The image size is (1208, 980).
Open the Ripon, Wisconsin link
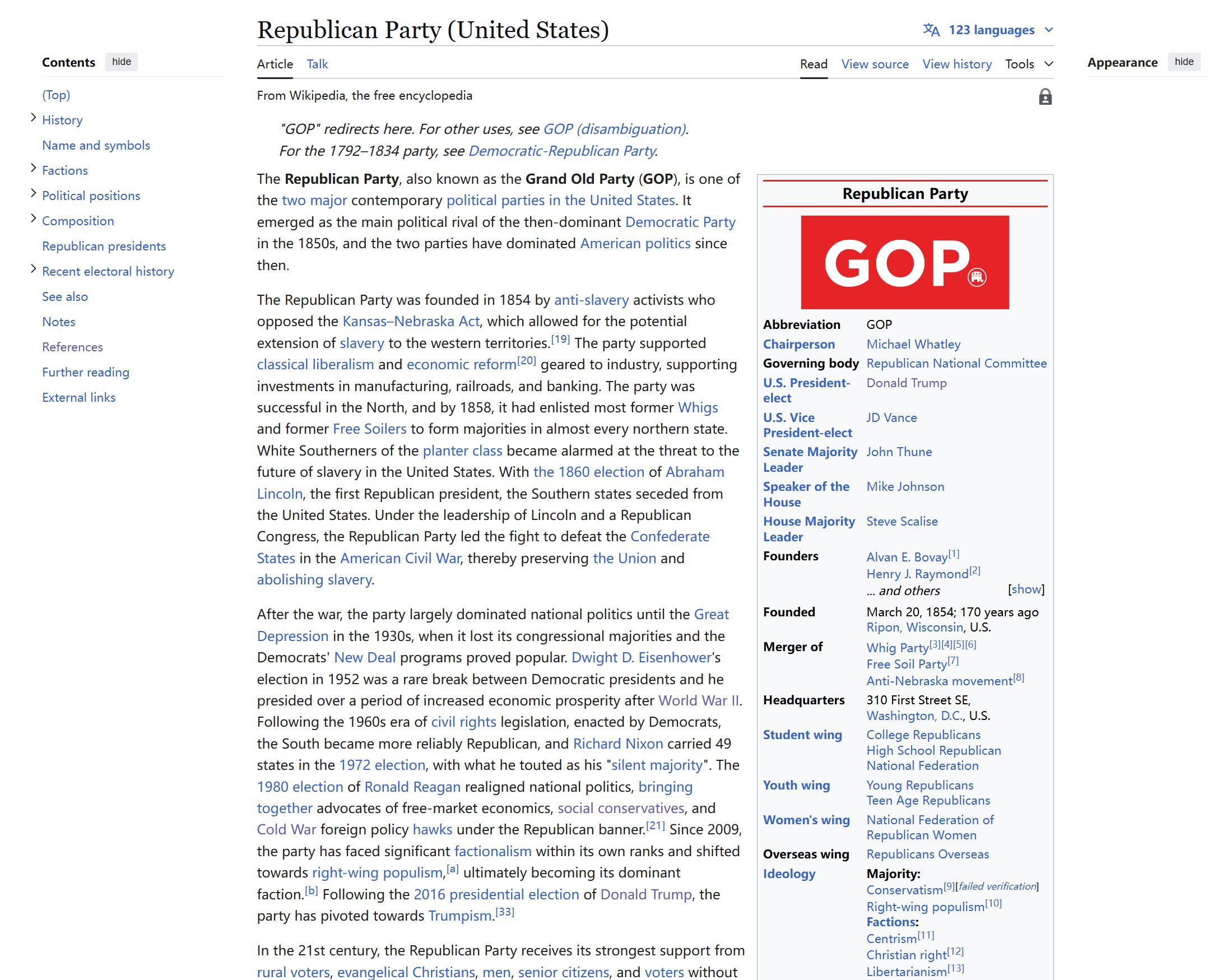tap(914, 628)
